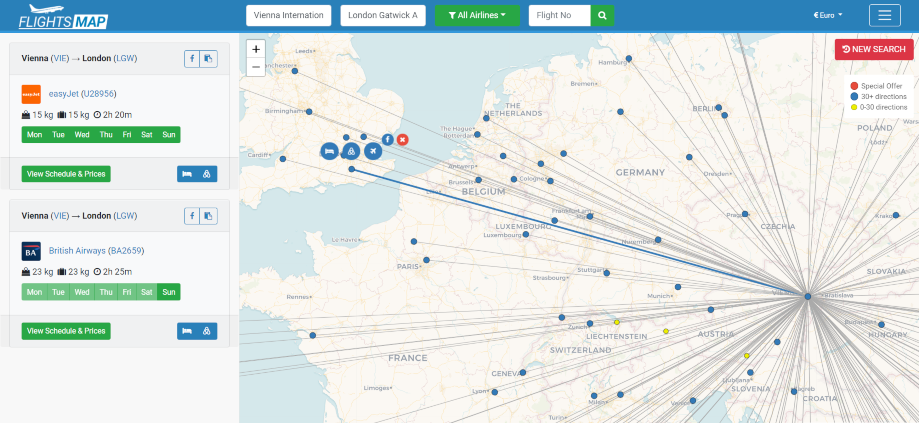Select the Vienna hub marker on map
The image size is (919, 423).
808,297
